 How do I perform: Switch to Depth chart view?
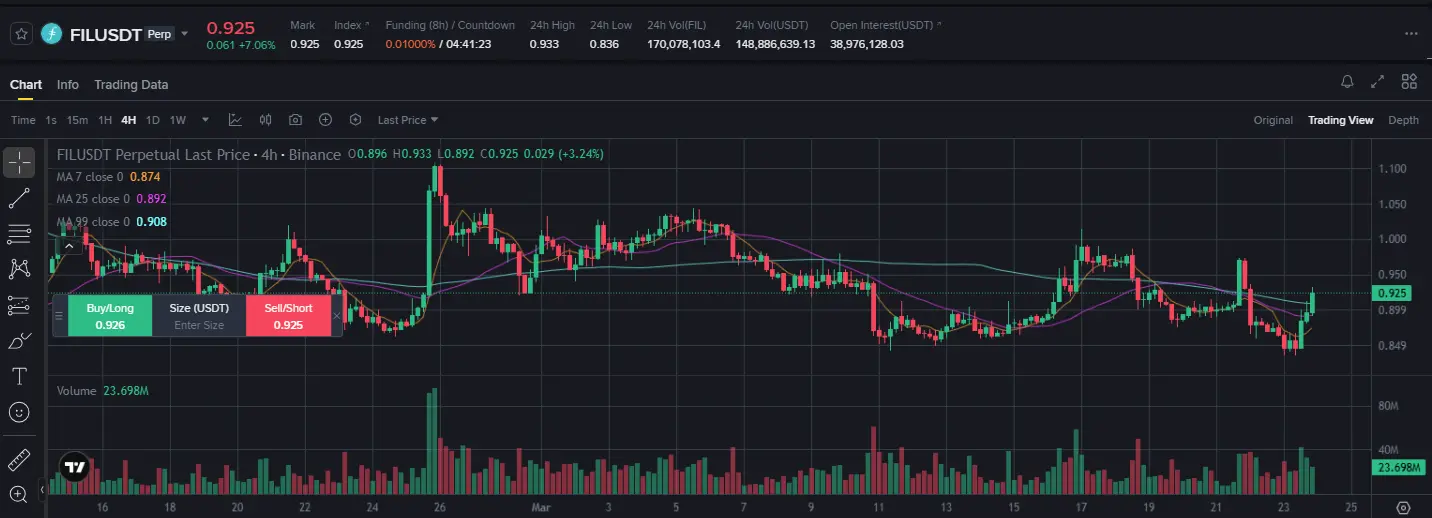[1403, 120]
